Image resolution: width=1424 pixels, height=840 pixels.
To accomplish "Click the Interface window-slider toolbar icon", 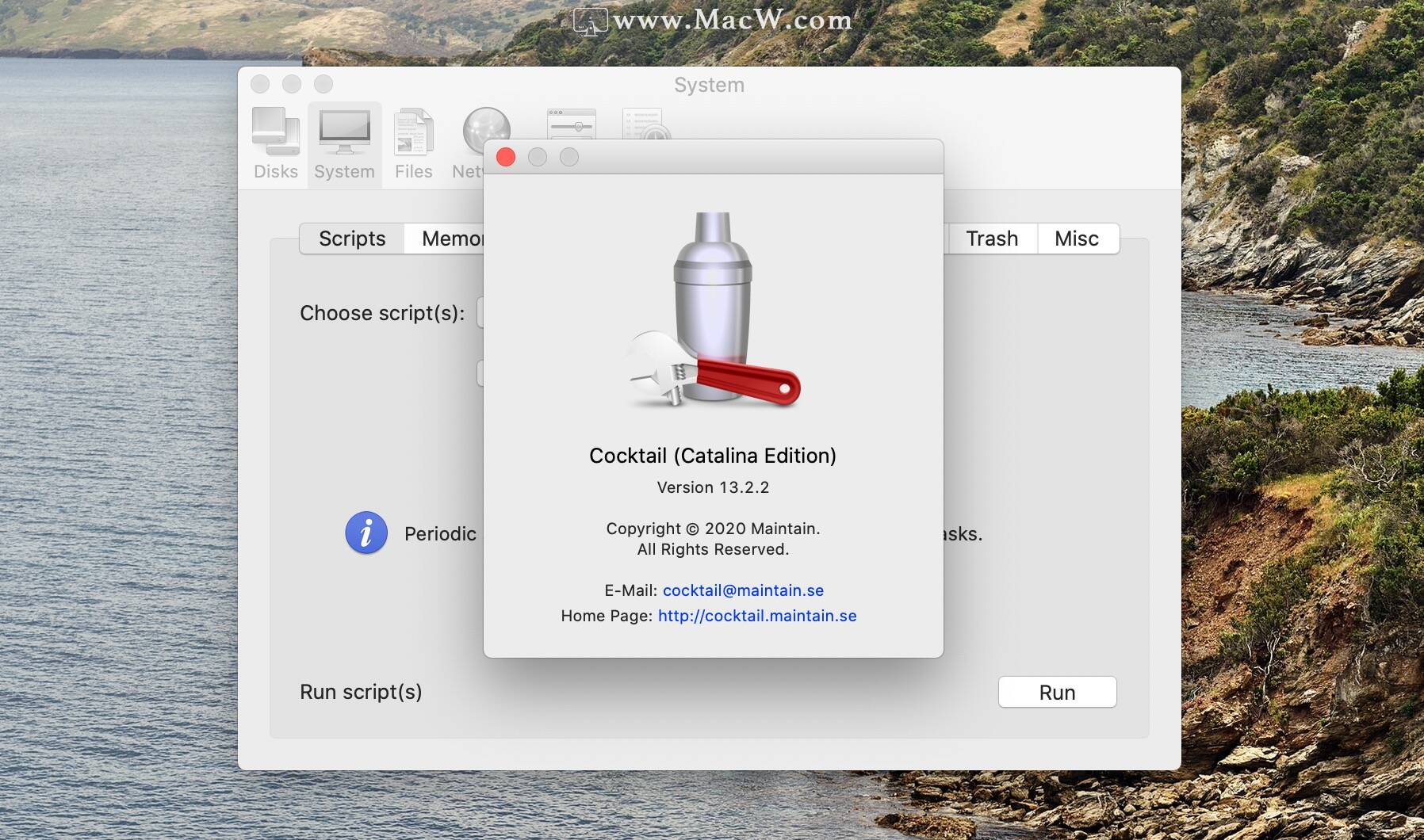I will point(571,124).
